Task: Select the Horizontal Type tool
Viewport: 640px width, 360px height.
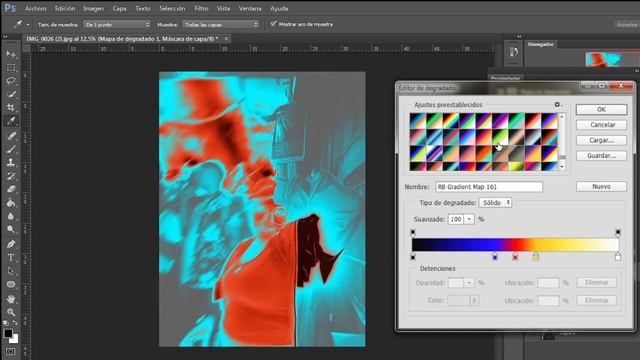Action: [x=11, y=258]
